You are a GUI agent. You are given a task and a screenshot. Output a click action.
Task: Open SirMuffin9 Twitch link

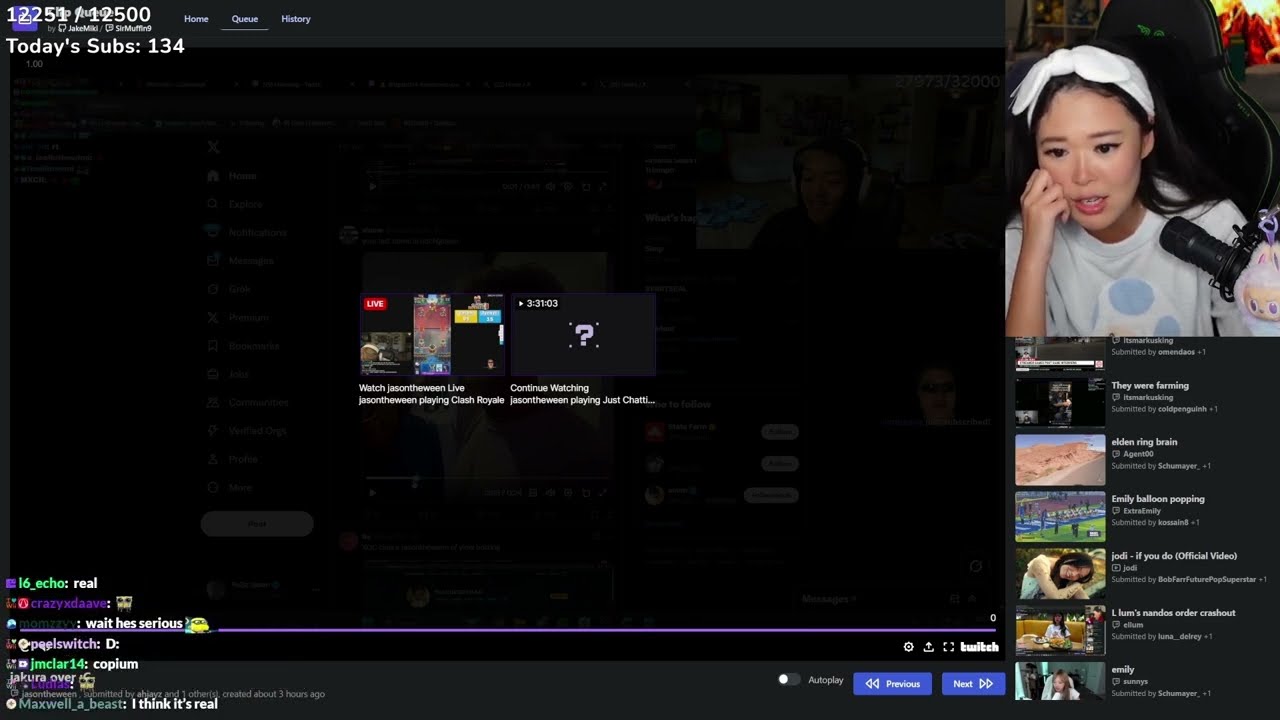click(x=128, y=28)
